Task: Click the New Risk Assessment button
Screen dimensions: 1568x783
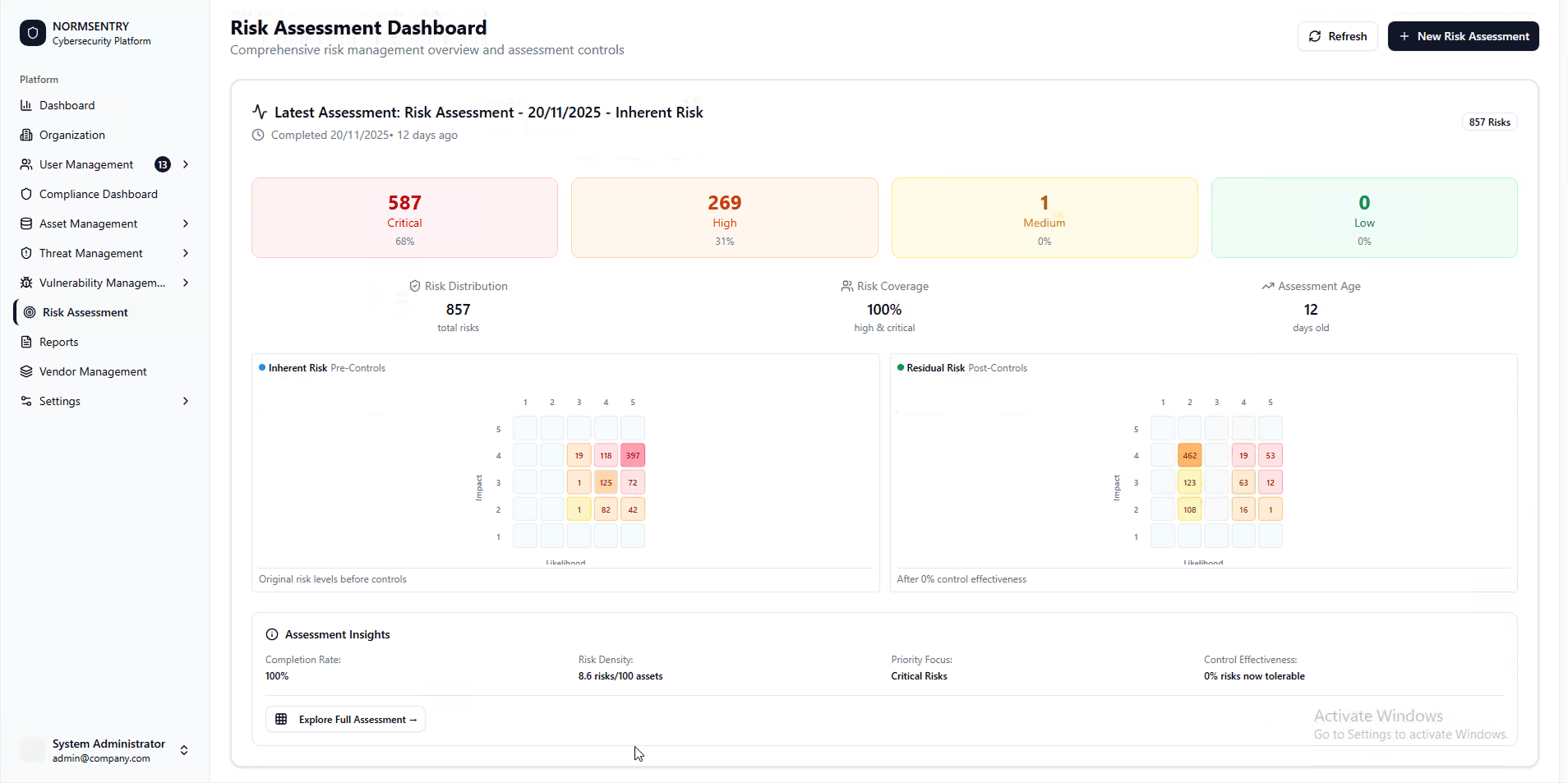Action: click(x=1463, y=36)
